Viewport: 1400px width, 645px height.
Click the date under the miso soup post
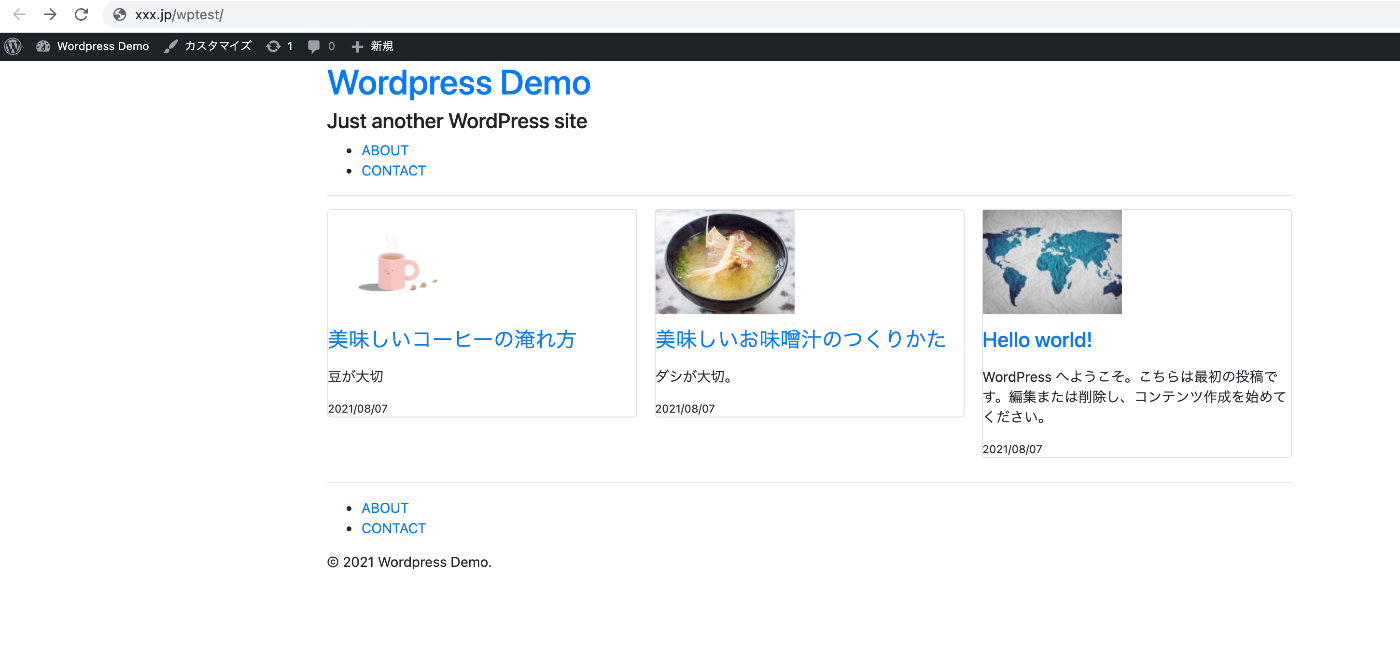[685, 409]
